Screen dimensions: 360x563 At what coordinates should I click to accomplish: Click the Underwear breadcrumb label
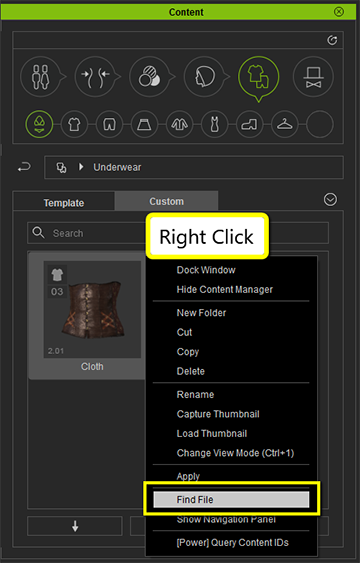[x=117, y=167]
